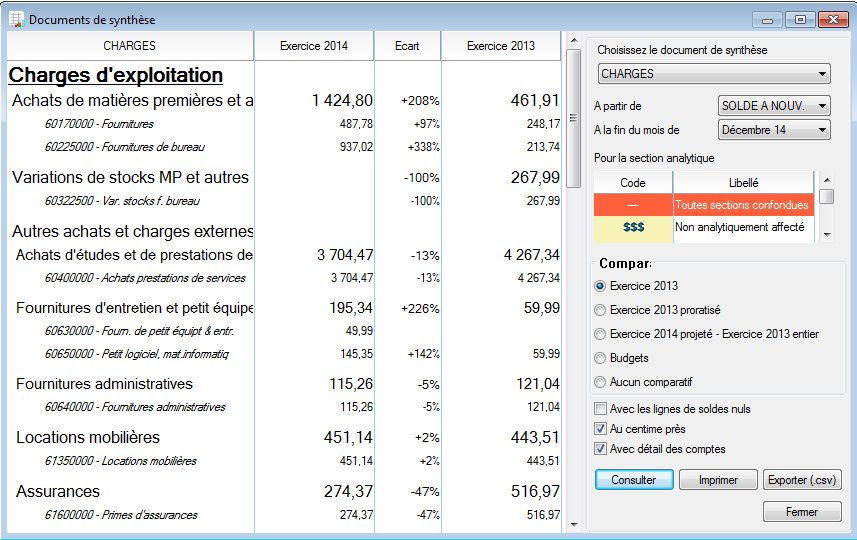857x540 pixels.
Task: Click the Libellé column header
Action: 743,183
